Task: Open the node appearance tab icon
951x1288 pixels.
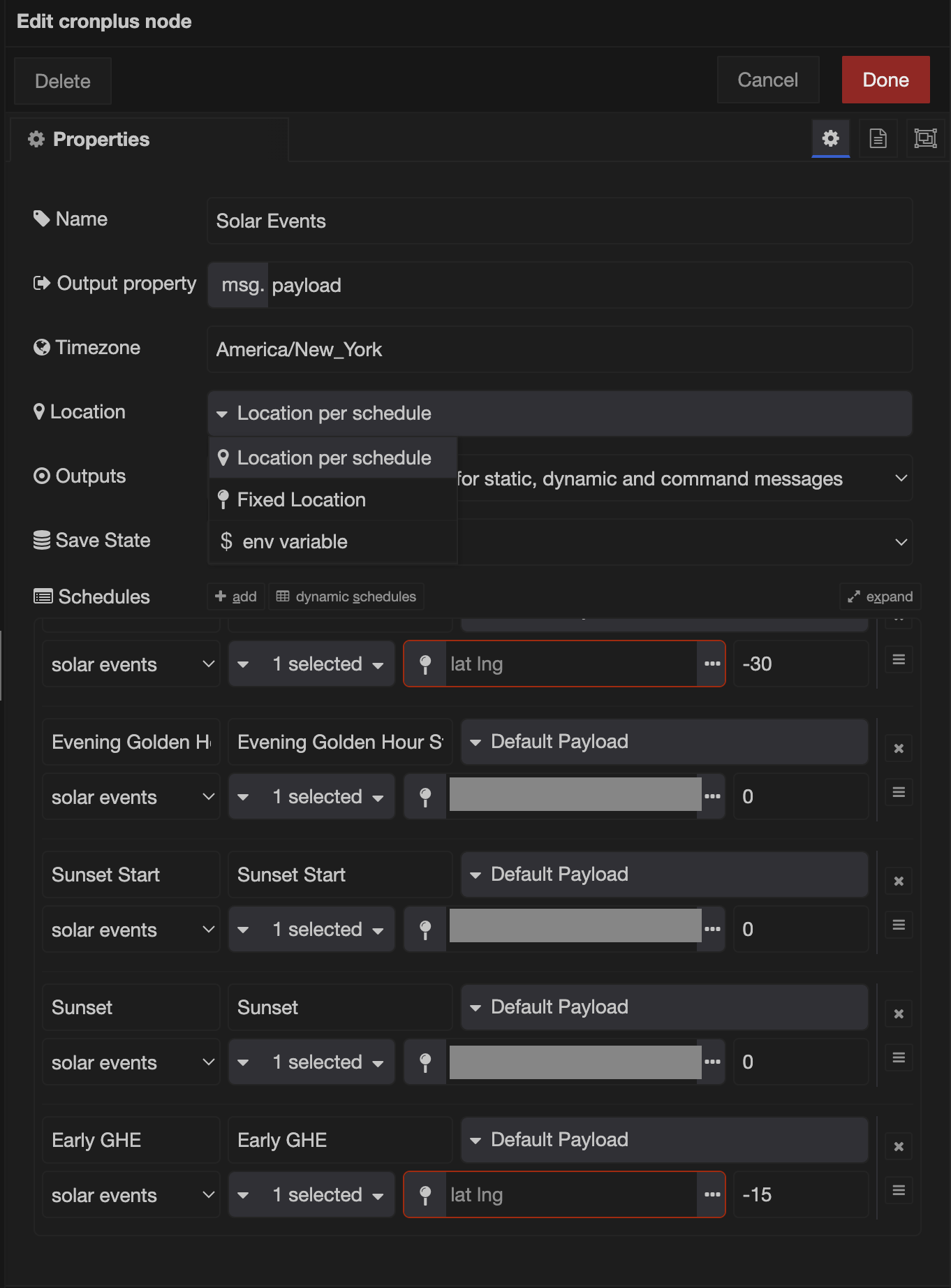Action: (x=925, y=138)
